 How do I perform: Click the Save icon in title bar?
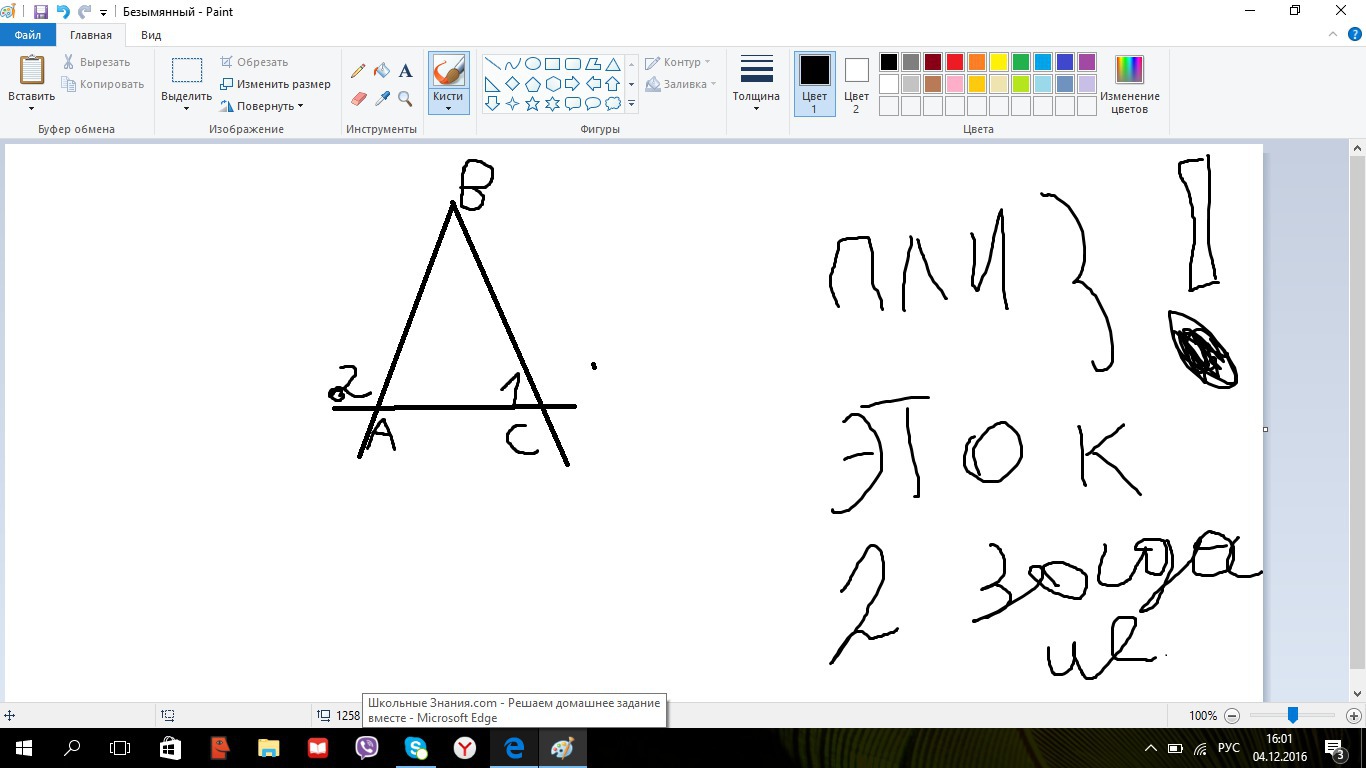coord(41,12)
